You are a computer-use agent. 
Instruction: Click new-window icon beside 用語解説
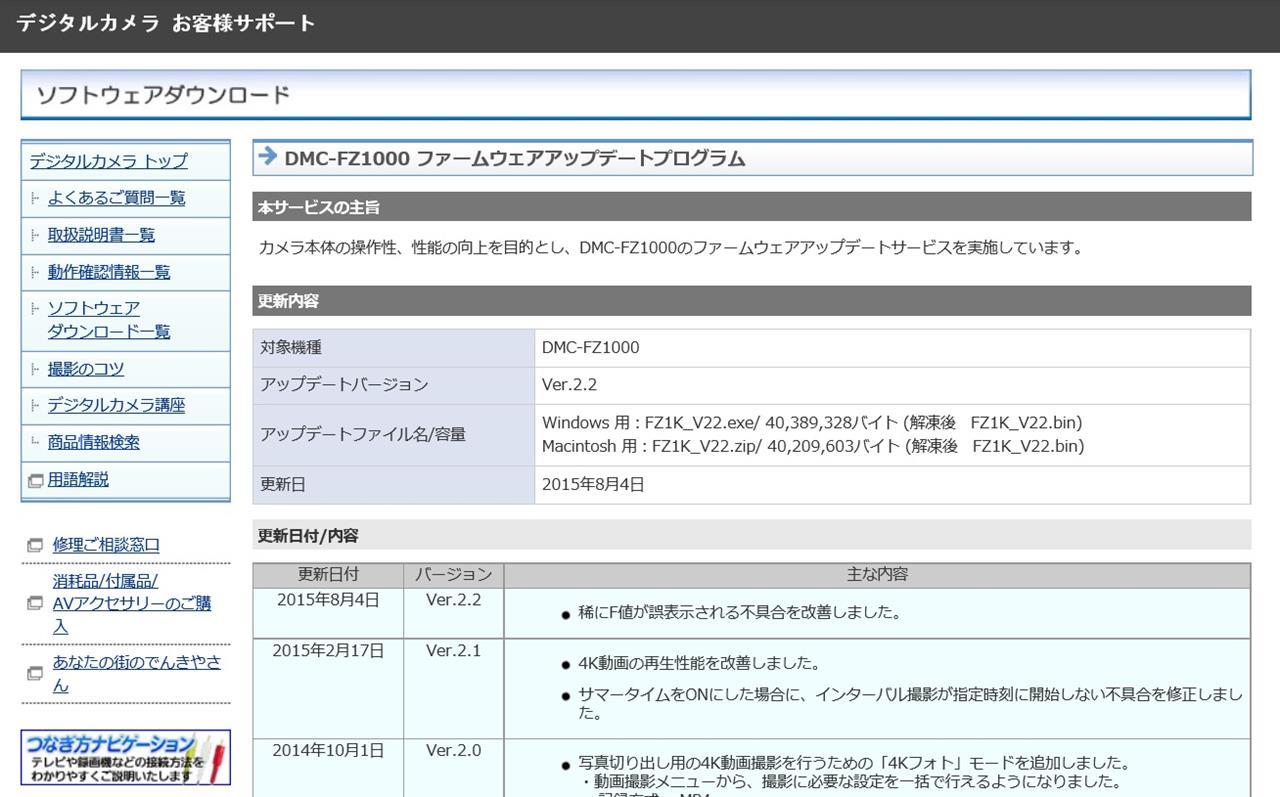coord(36,481)
